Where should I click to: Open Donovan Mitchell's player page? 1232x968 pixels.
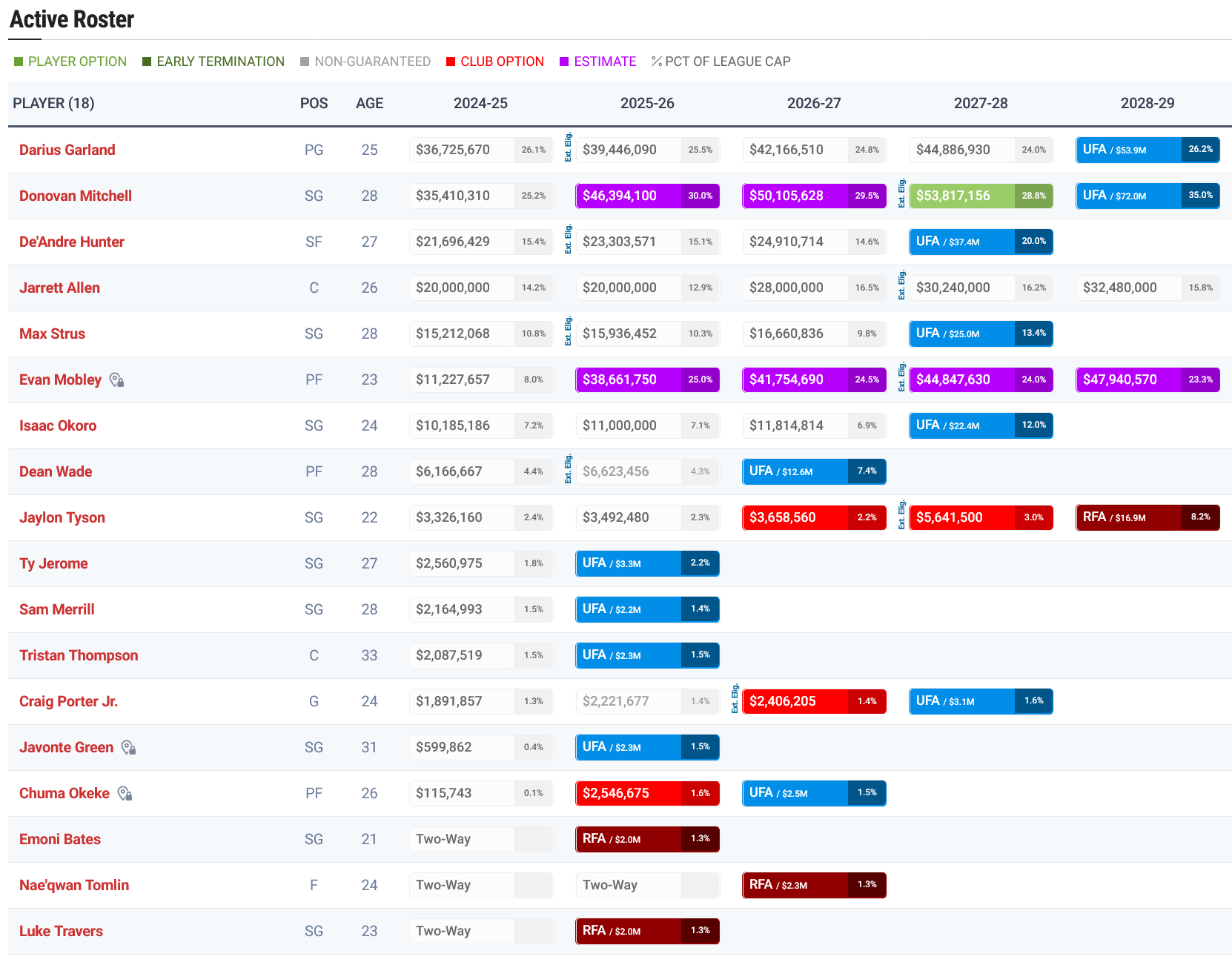click(x=76, y=196)
